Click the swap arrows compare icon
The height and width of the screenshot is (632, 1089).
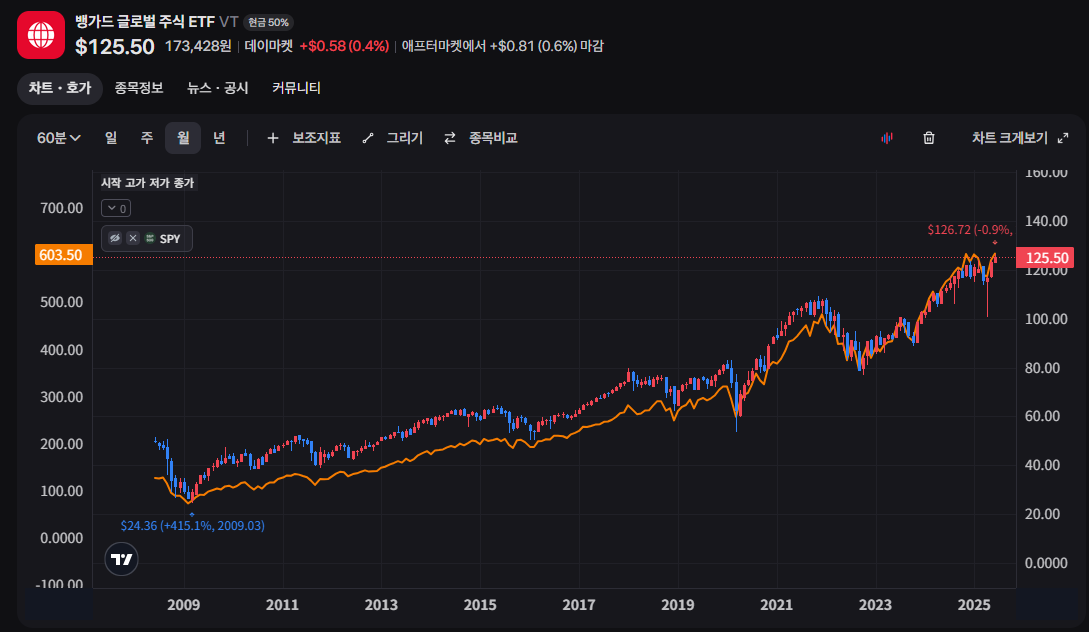click(x=450, y=138)
